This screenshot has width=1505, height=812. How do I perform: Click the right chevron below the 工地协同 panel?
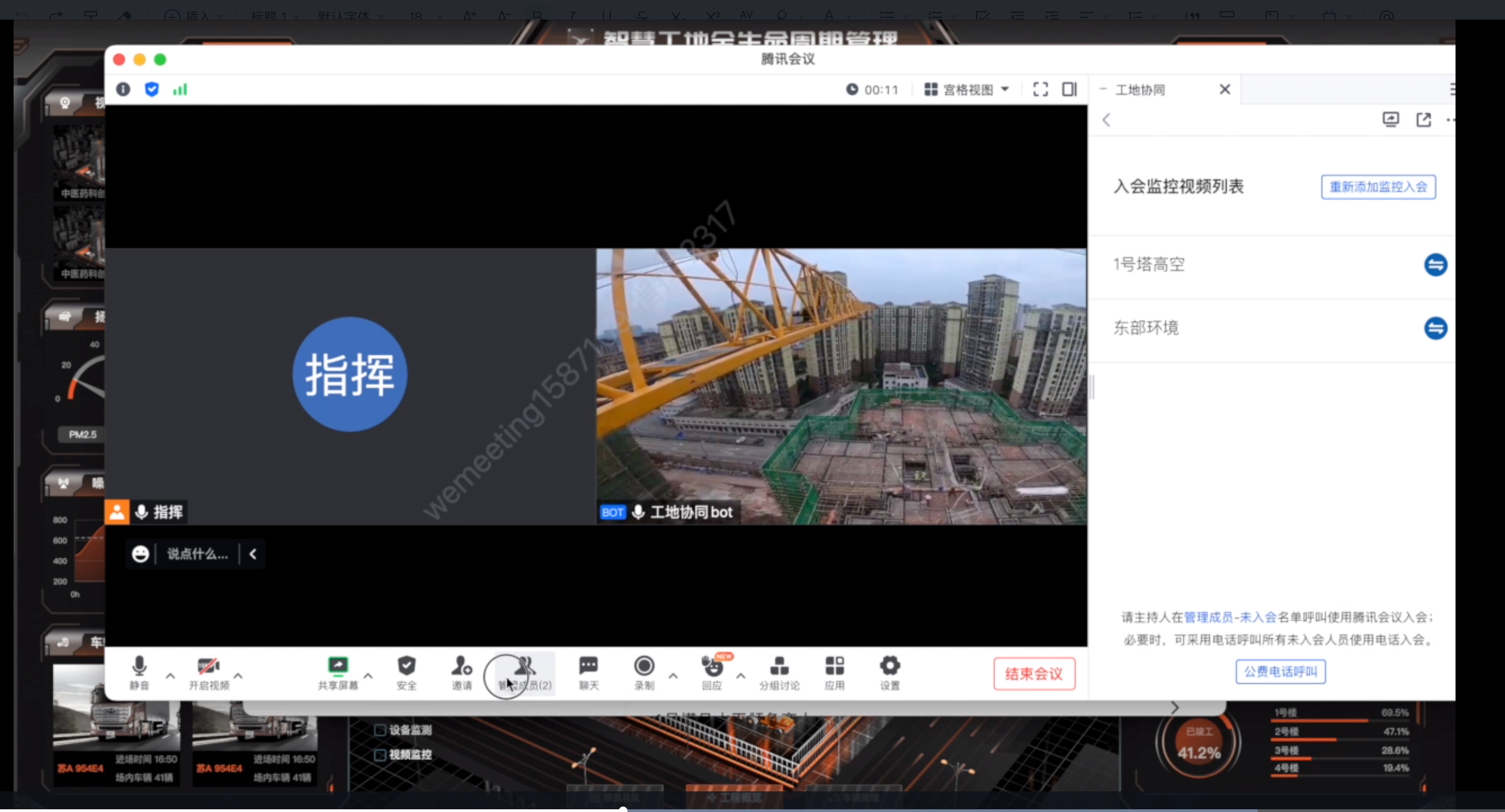[x=1175, y=708]
